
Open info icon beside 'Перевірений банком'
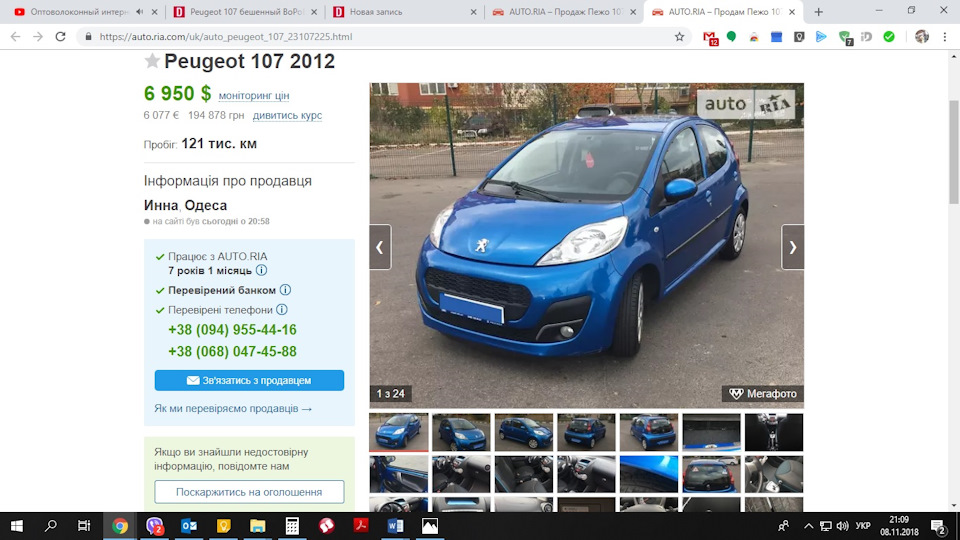285,290
